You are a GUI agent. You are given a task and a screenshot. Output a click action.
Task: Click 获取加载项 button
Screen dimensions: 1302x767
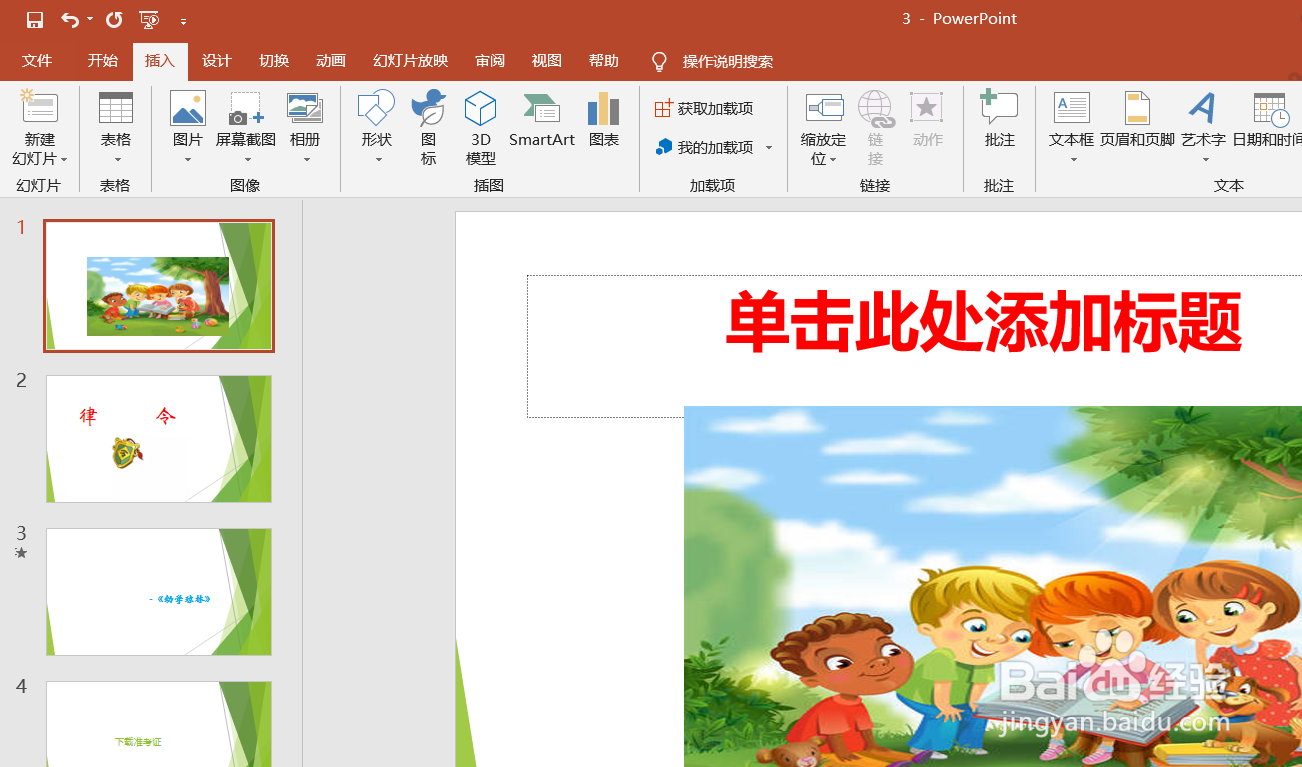tap(704, 108)
